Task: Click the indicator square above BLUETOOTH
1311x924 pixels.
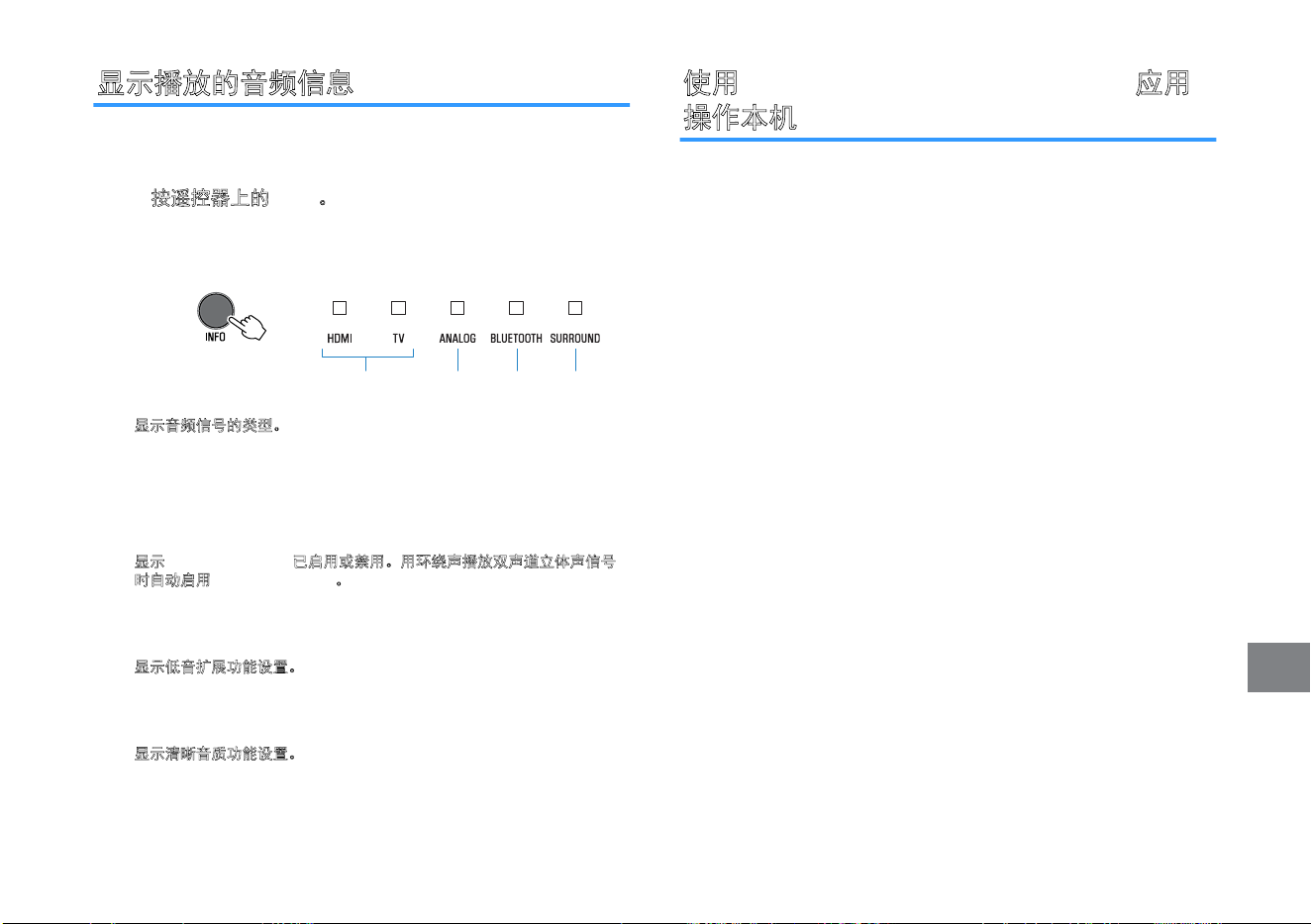Action: (x=516, y=308)
